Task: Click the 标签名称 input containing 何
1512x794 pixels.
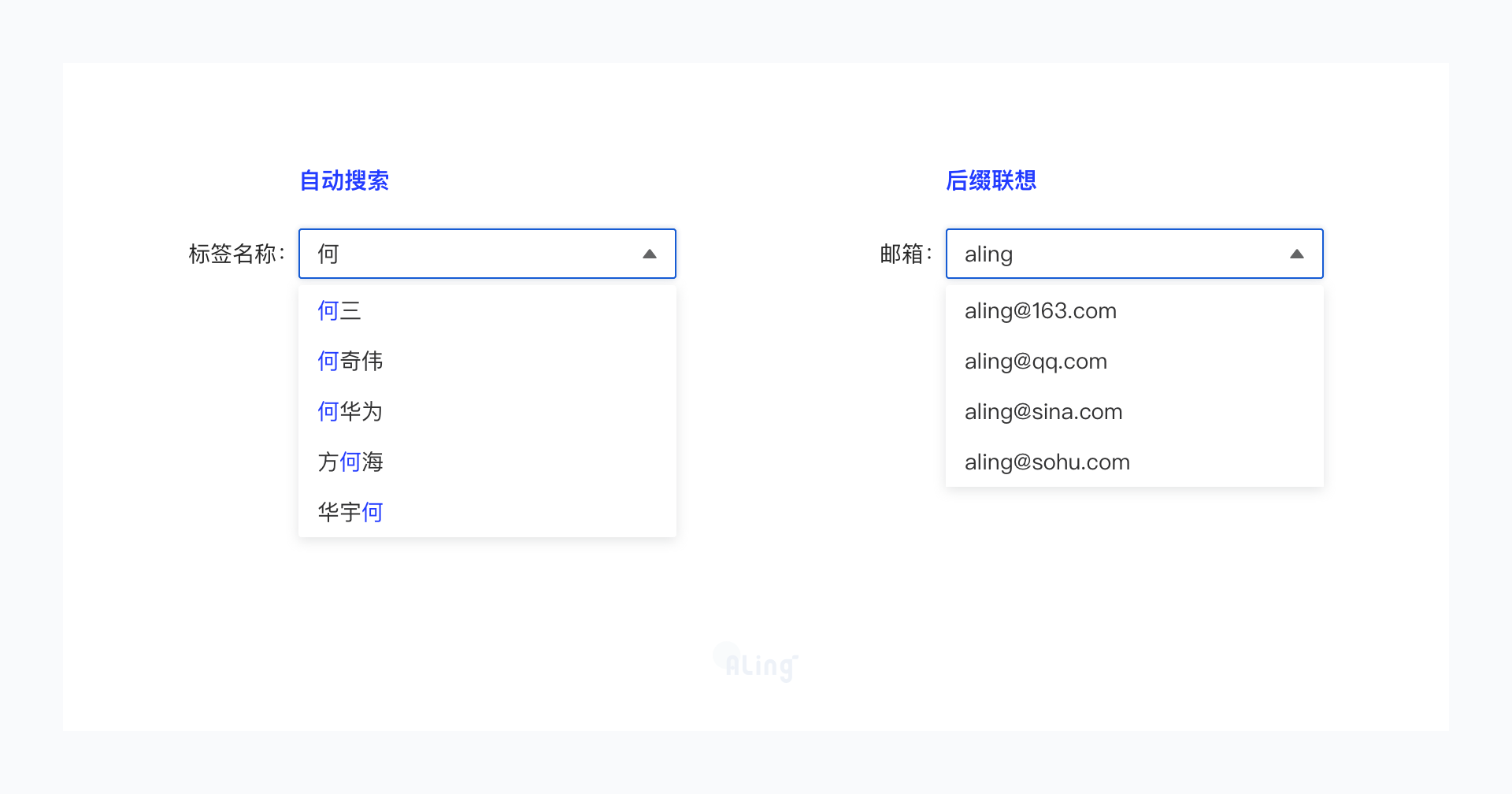Action: coord(472,254)
